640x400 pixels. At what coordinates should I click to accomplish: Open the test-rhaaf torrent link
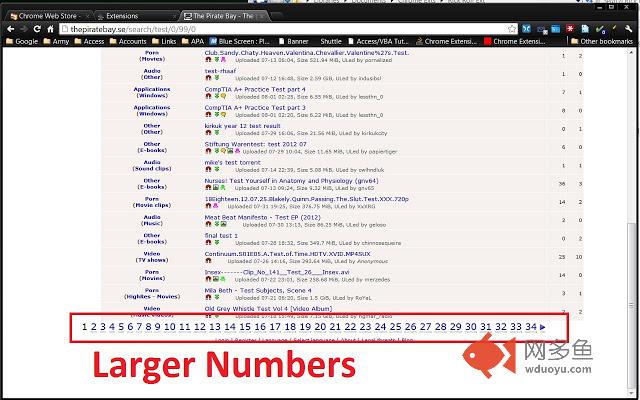coord(220,71)
